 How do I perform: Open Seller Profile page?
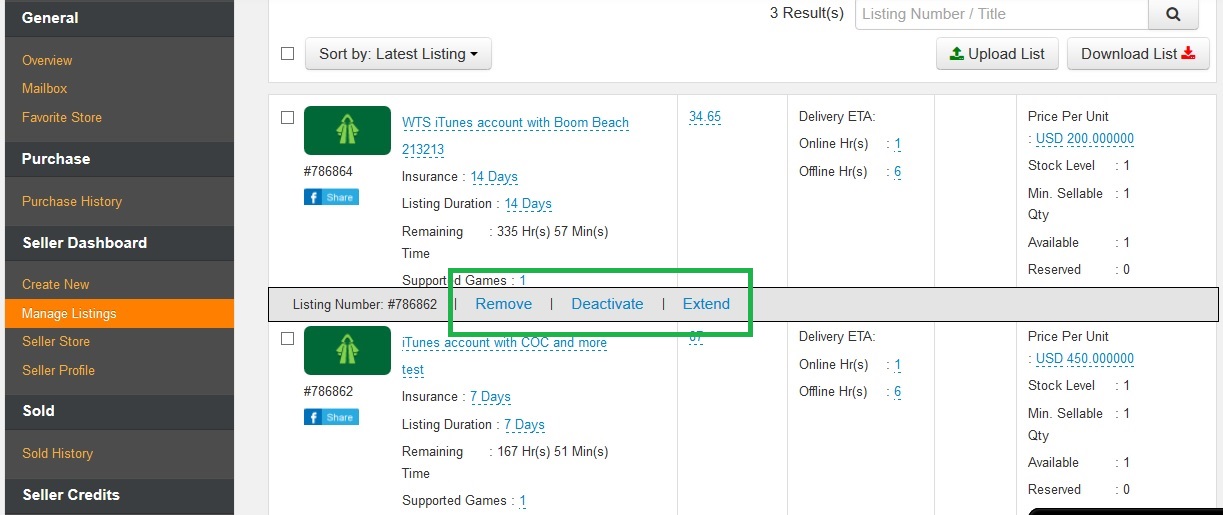tap(58, 370)
